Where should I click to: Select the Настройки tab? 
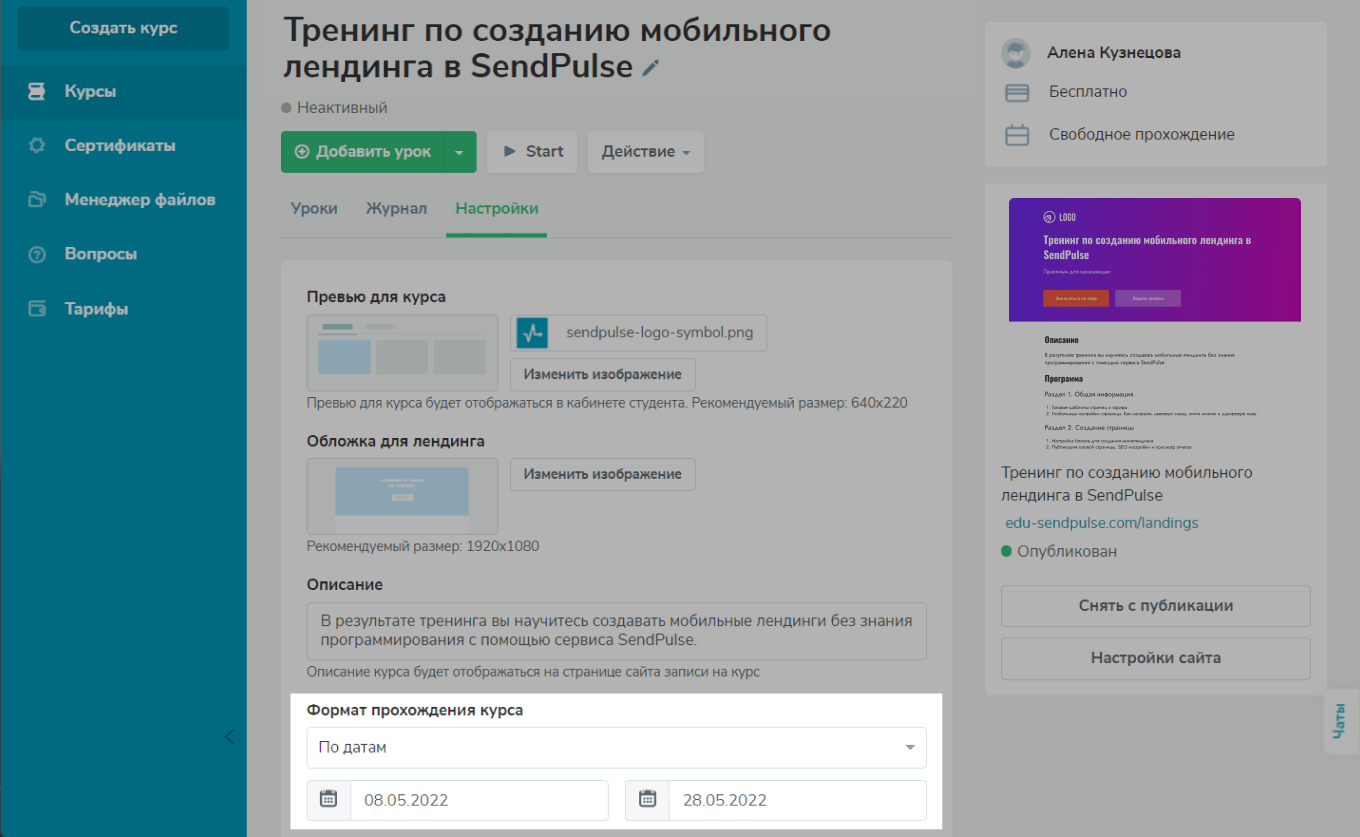pyautogui.click(x=497, y=209)
